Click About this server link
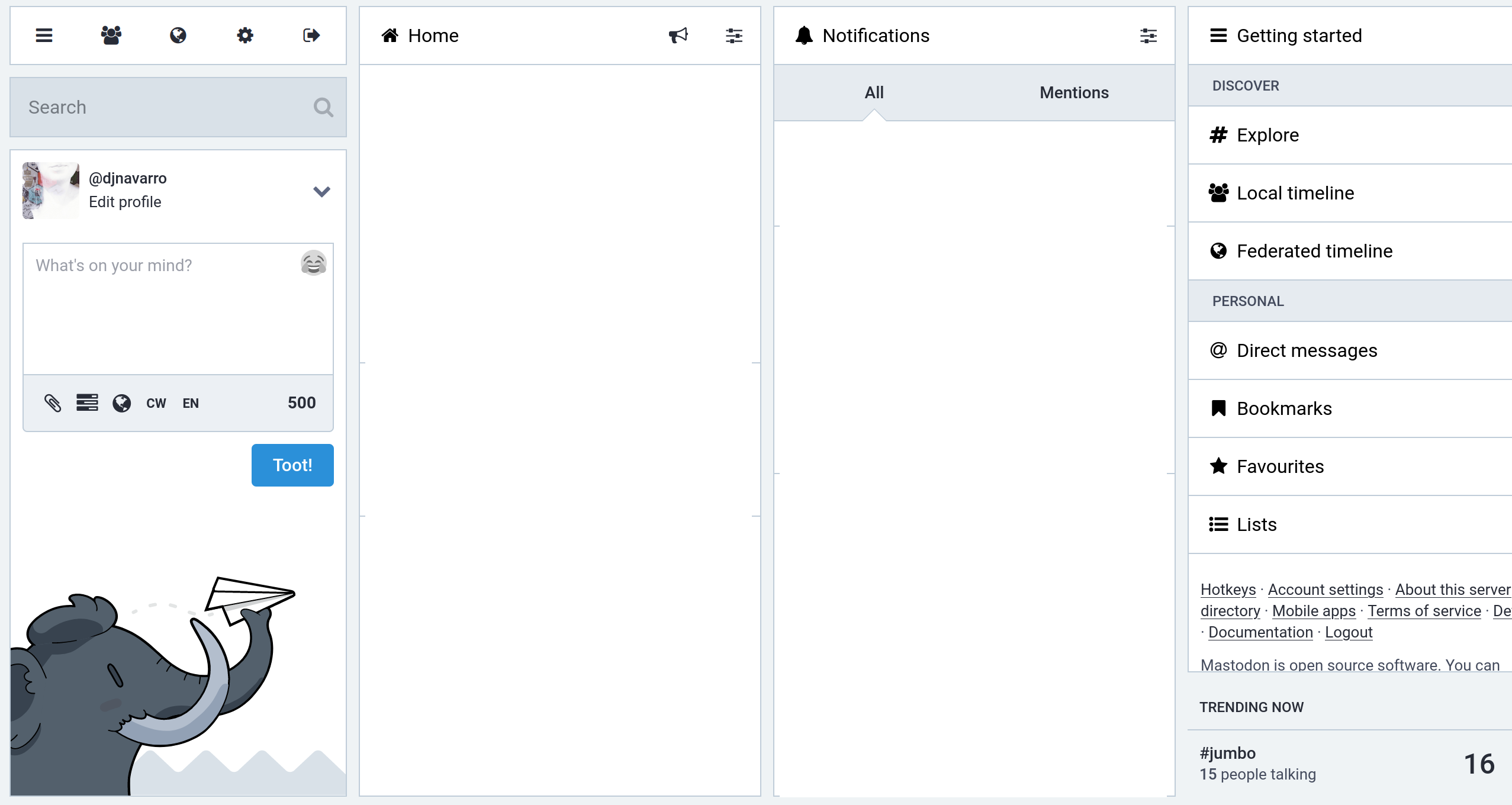1512x805 pixels. click(1453, 590)
